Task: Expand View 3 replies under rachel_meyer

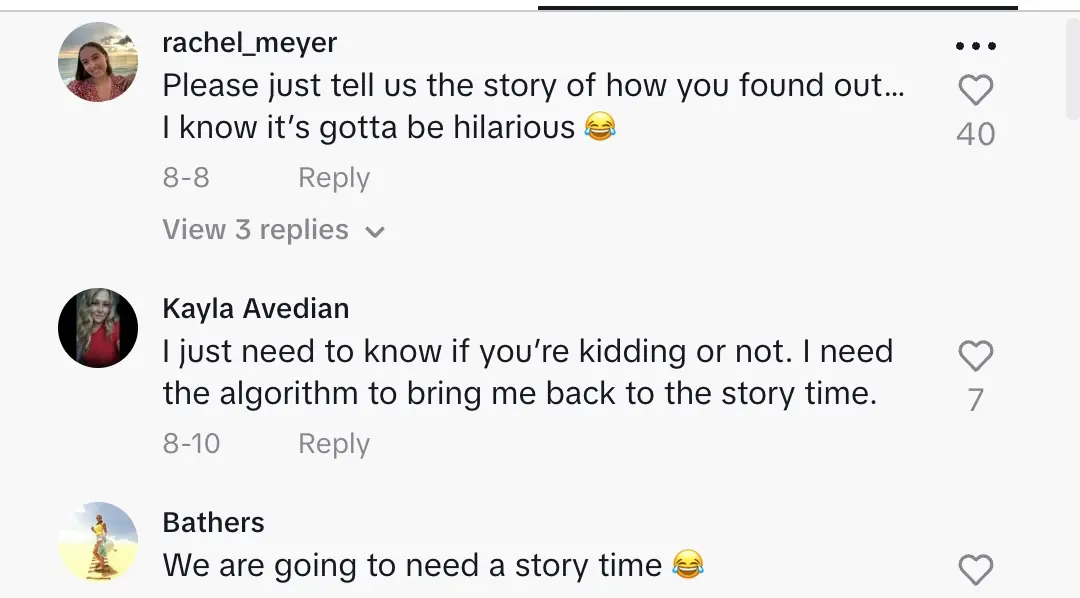Action: tap(255, 230)
